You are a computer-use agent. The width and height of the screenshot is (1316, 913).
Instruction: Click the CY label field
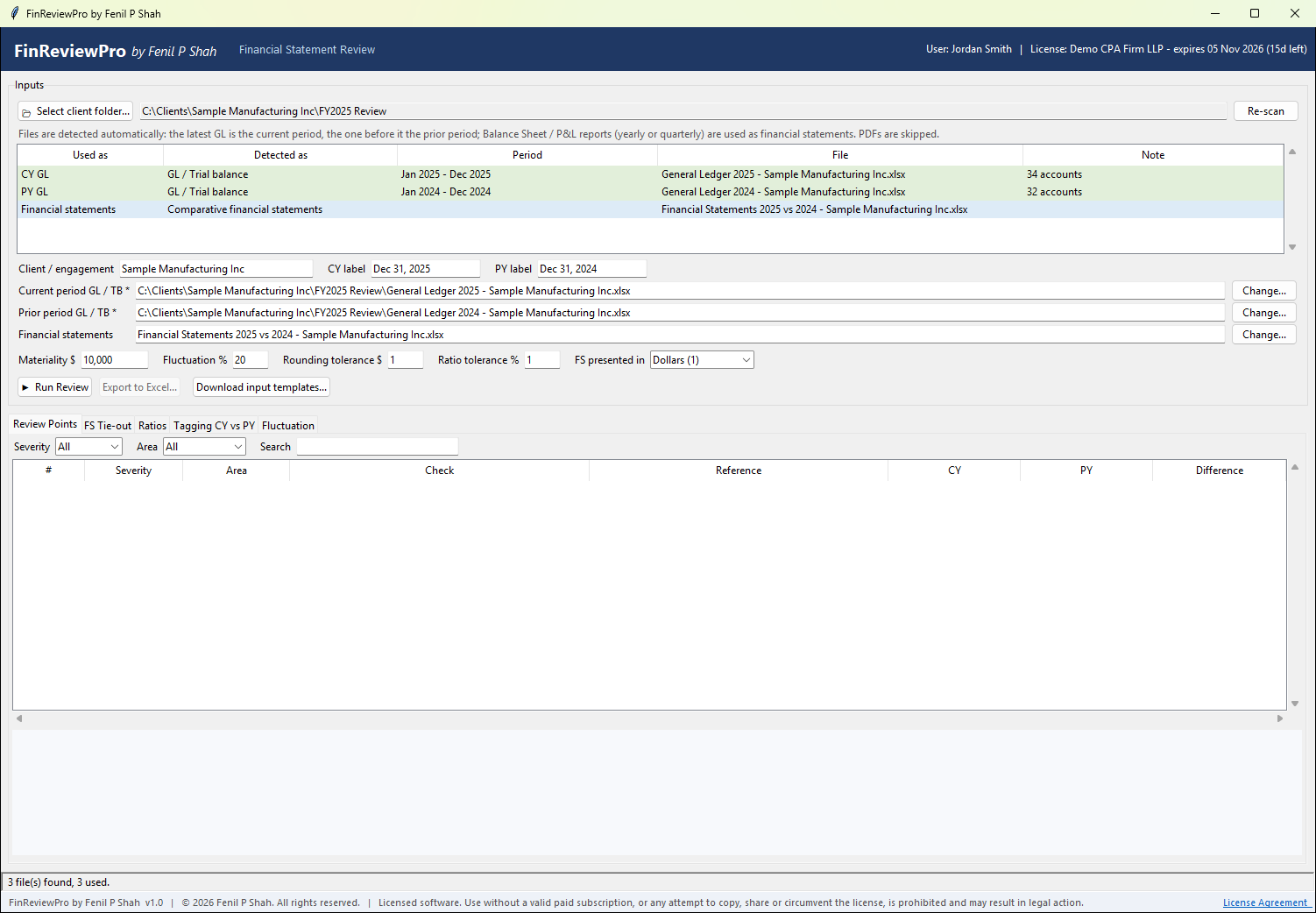coord(426,269)
